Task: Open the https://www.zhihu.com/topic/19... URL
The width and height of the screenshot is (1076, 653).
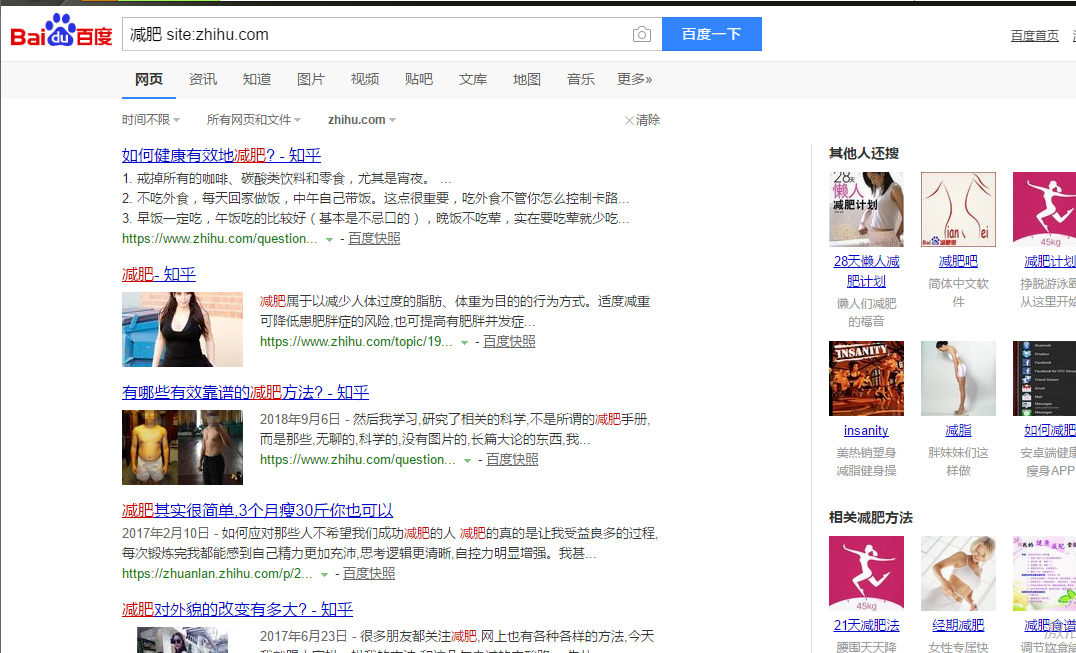Action: click(356, 342)
